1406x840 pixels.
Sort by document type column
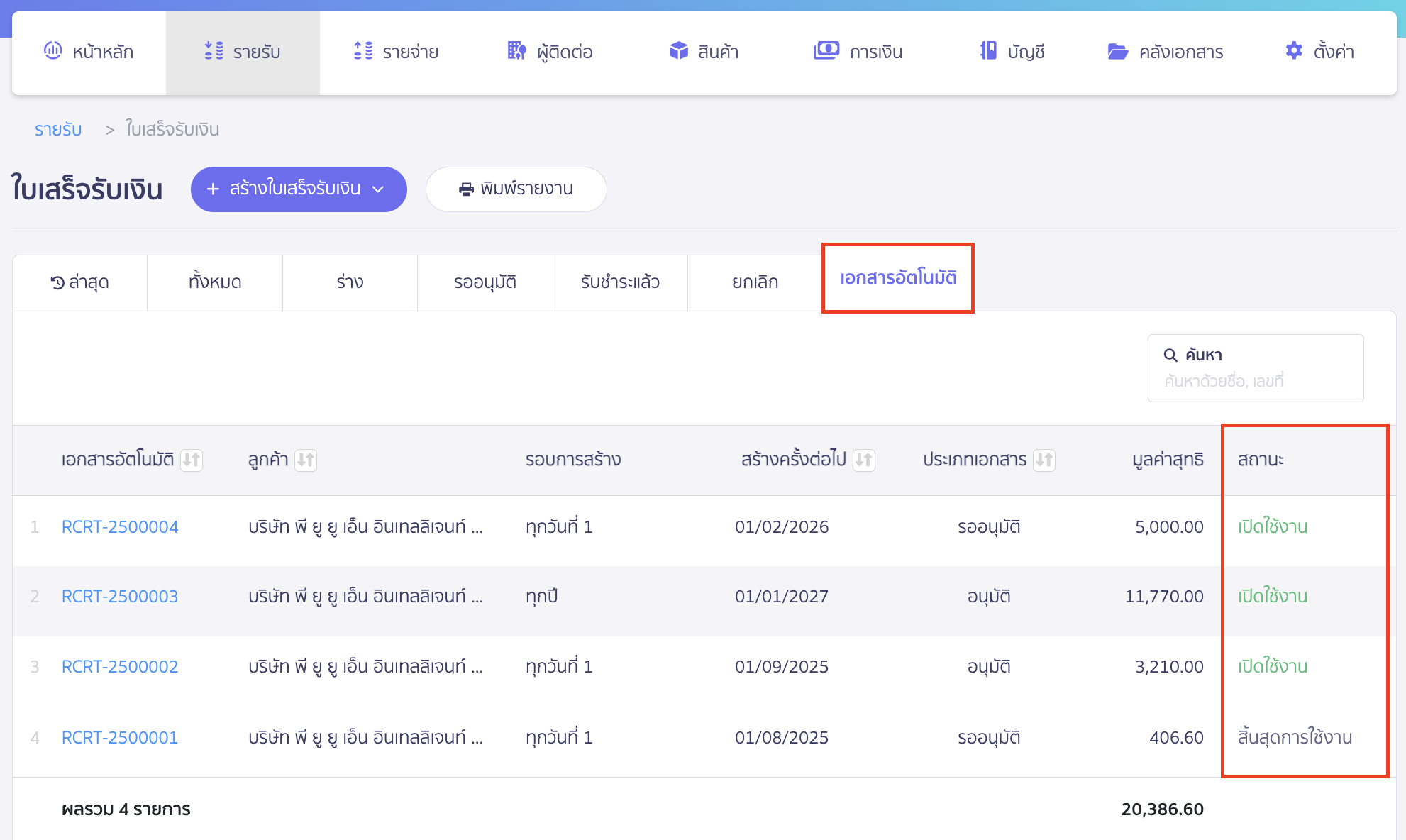pyautogui.click(x=1044, y=460)
